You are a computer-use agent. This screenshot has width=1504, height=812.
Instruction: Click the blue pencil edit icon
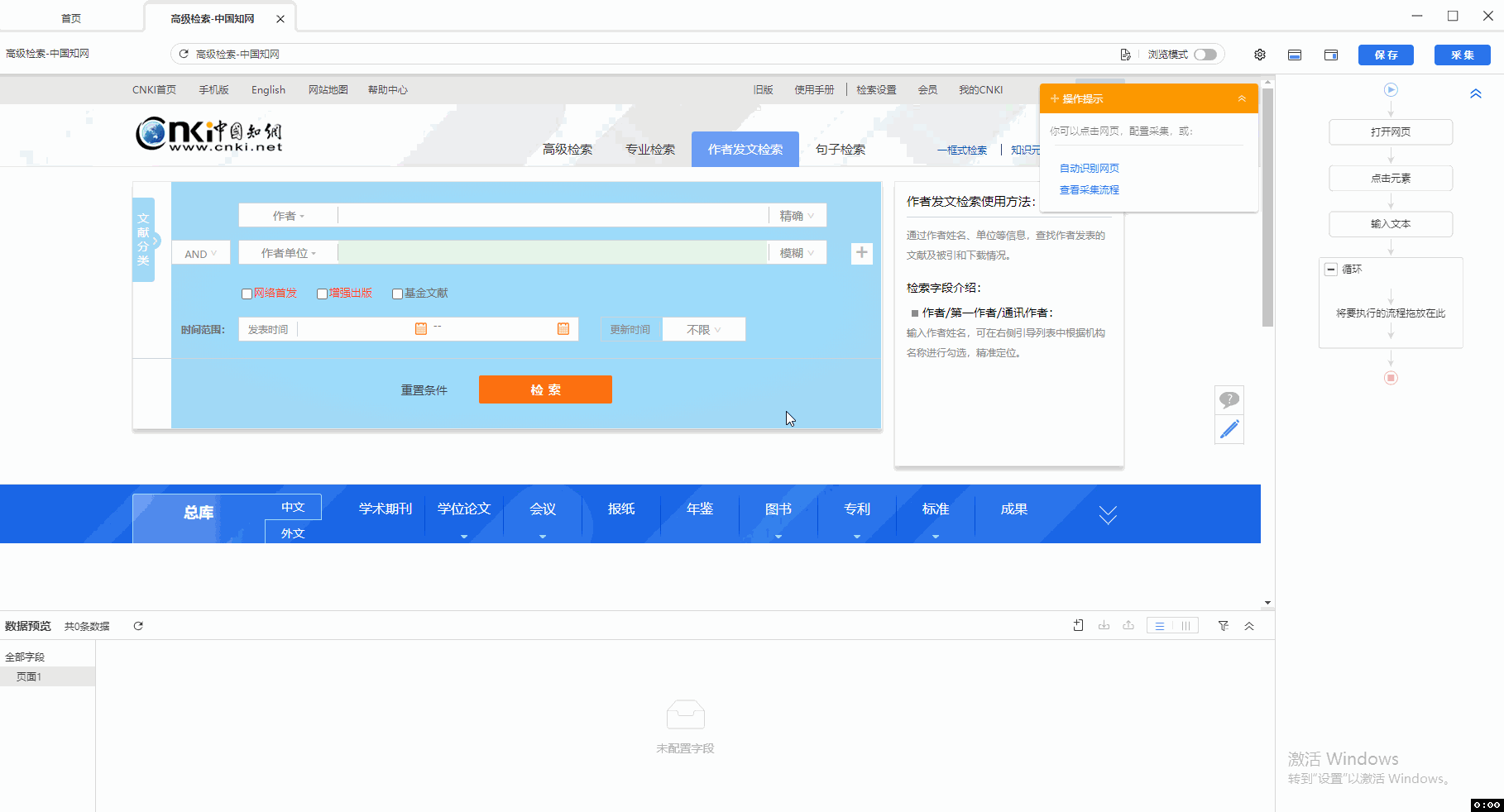click(x=1229, y=429)
